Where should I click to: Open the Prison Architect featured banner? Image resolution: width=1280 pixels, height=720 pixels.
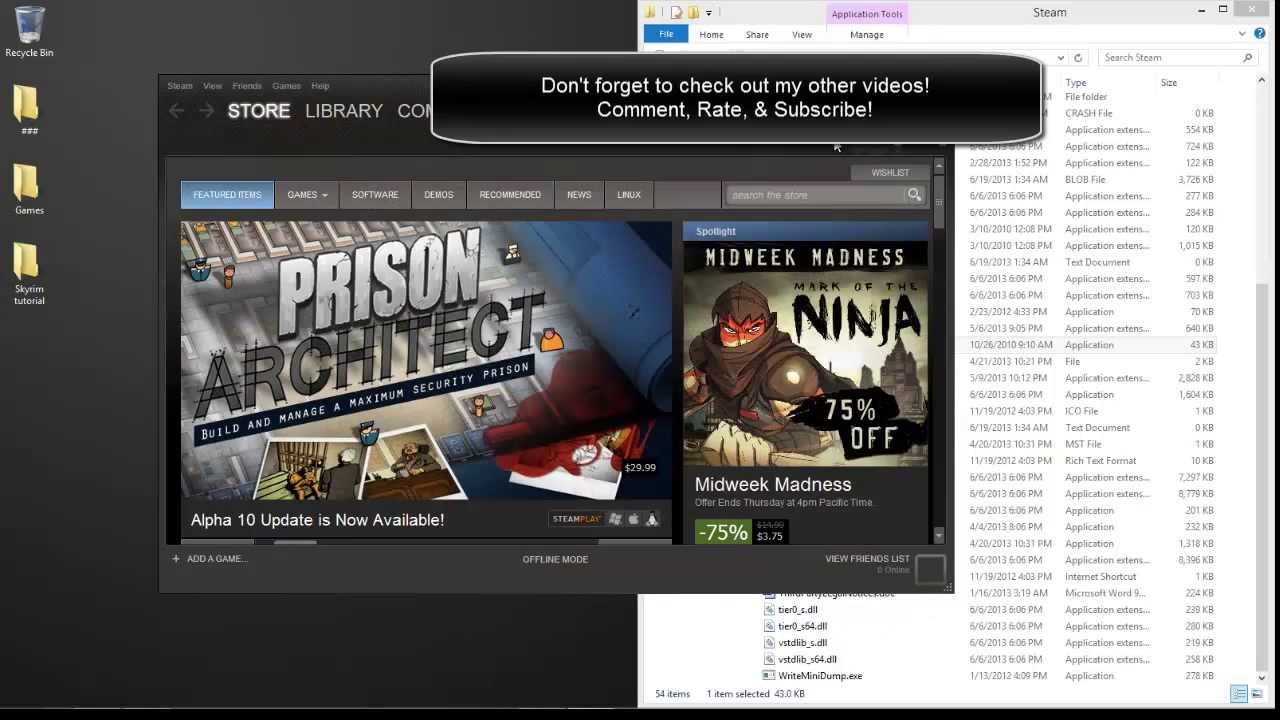pyautogui.click(x=426, y=361)
